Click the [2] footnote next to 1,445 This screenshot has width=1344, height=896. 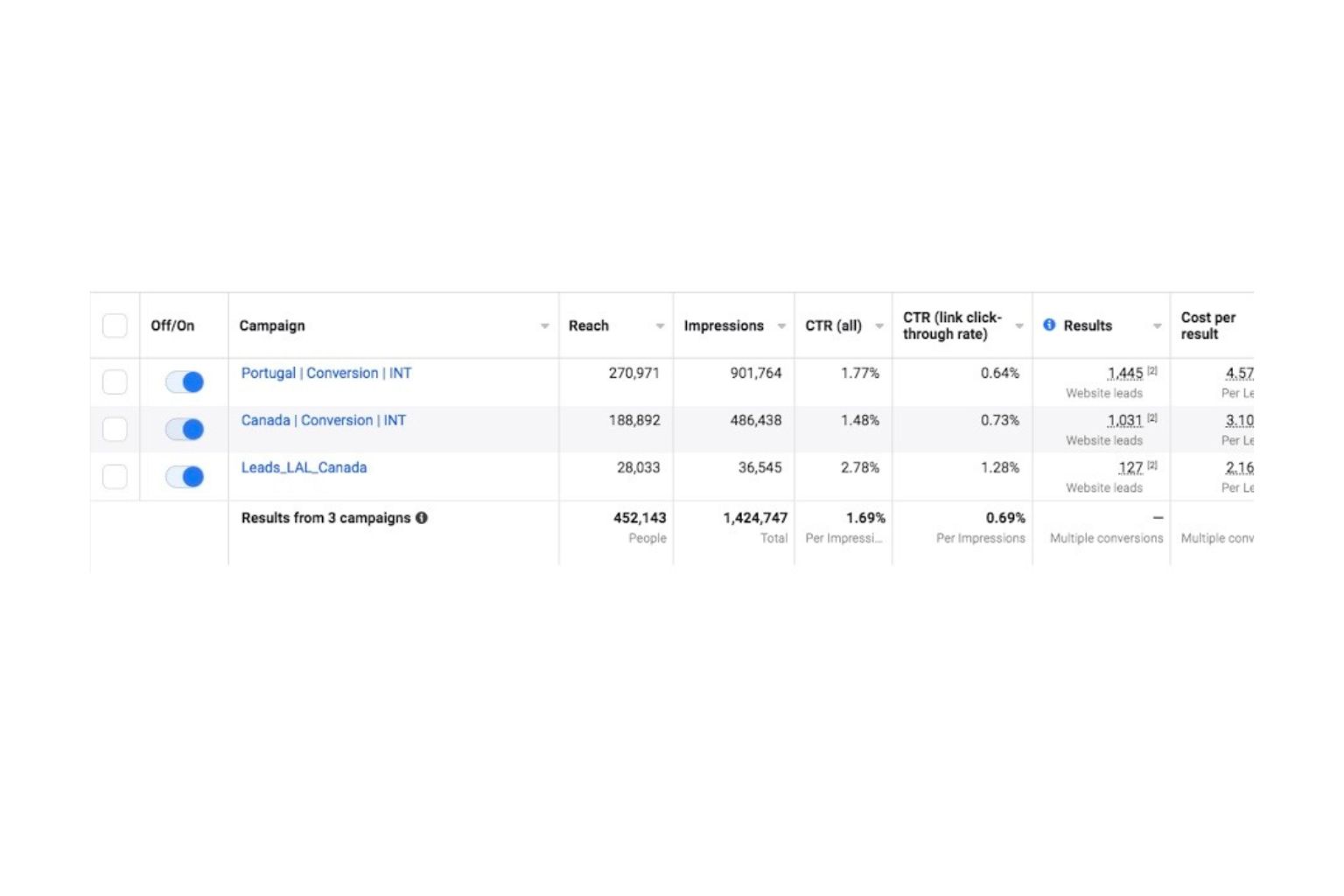[x=1152, y=371]
